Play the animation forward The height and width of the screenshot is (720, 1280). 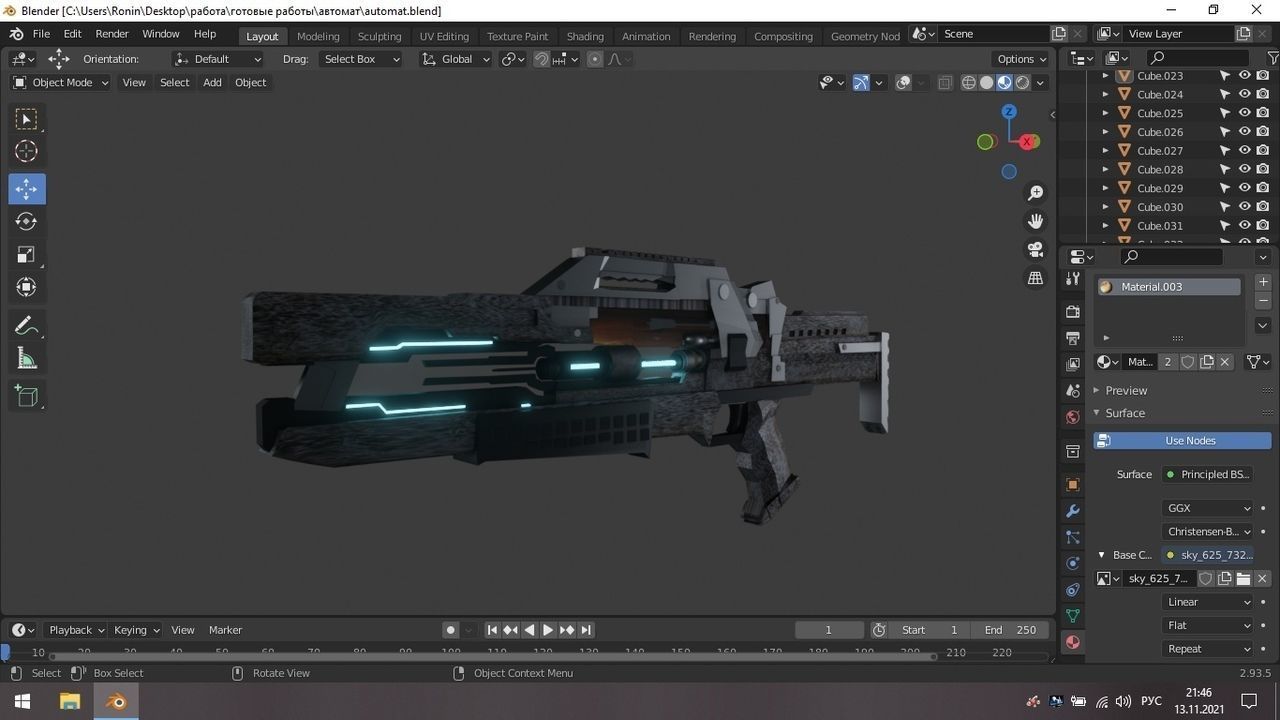click(x=548, y=630)
